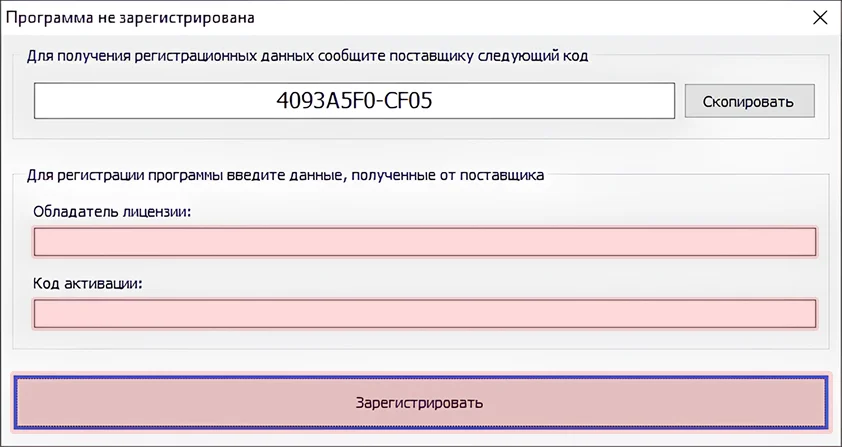Click the Для регистрации программы instruction label

tap(285, 175)
